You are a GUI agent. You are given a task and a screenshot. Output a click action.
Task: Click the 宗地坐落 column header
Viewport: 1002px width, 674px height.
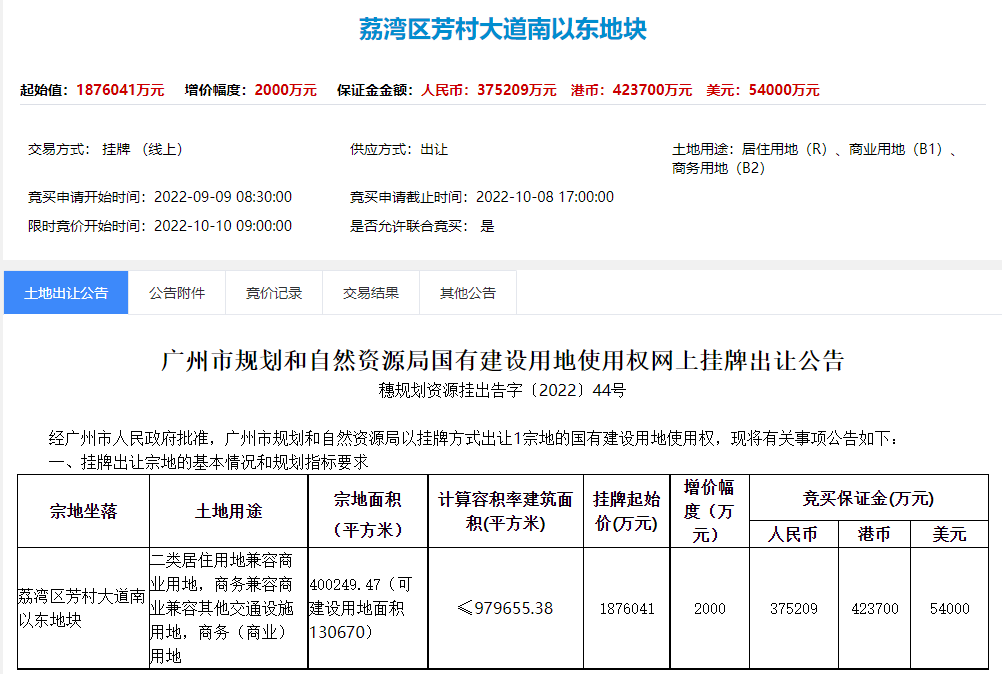(84, 511)
